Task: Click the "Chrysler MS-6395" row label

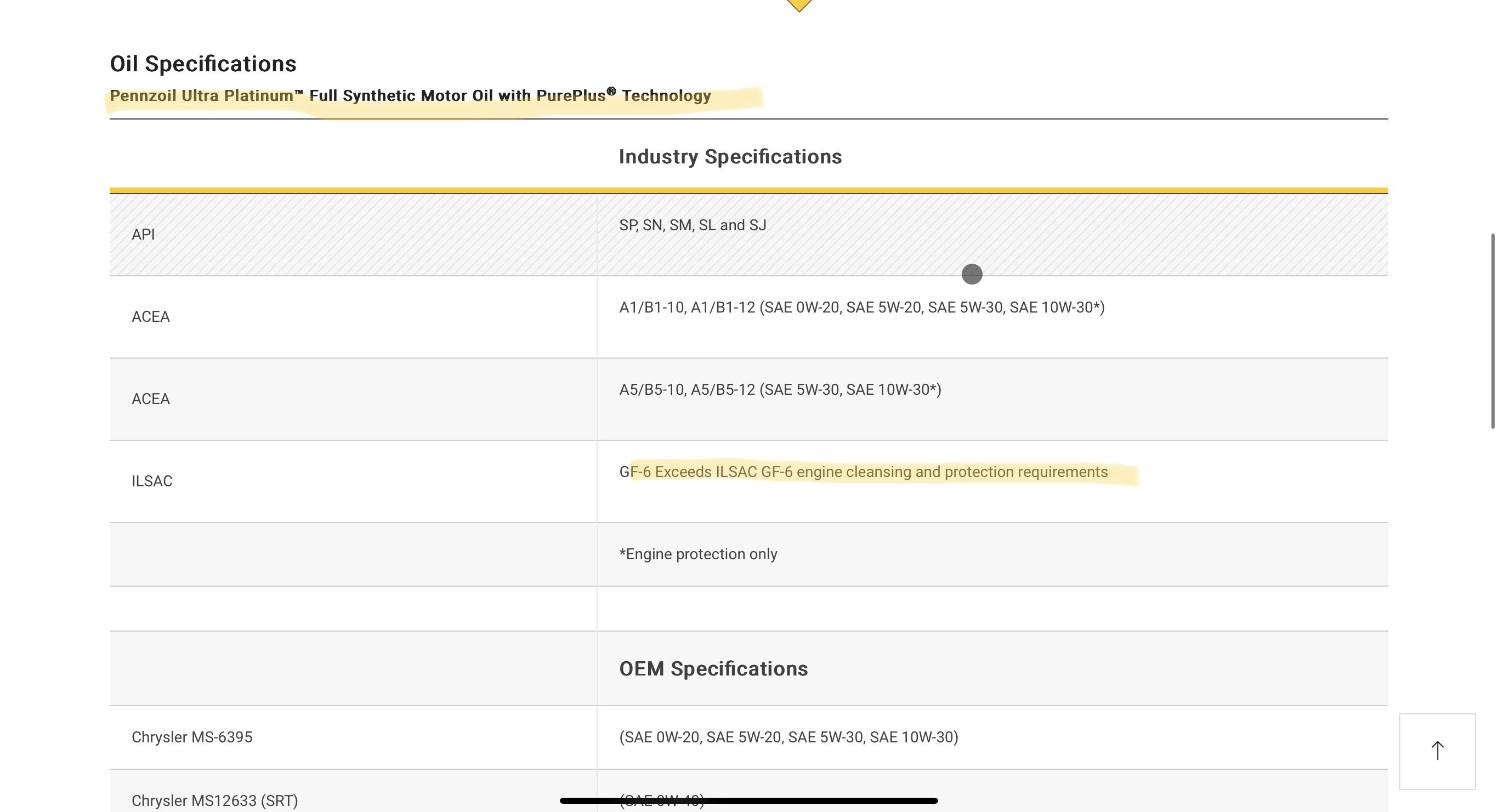Action: 192,737
